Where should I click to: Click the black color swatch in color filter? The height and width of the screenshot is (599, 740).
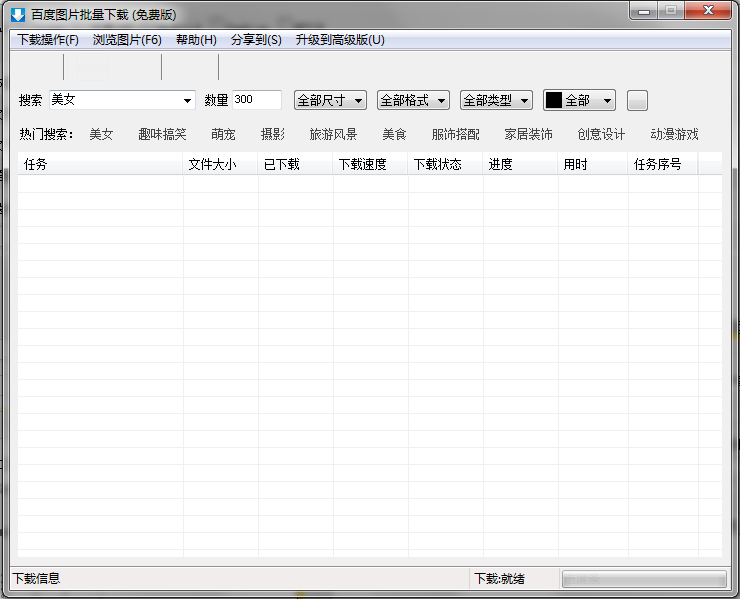point(554,100)
